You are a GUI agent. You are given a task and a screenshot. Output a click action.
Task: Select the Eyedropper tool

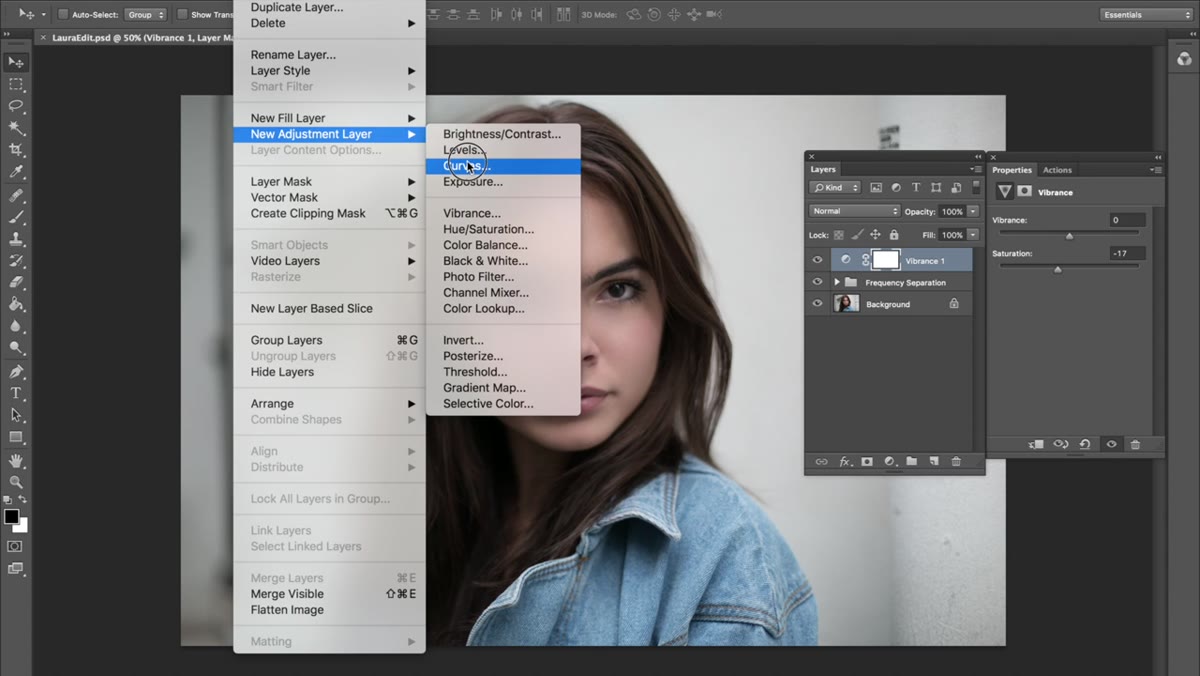(16, 172)
